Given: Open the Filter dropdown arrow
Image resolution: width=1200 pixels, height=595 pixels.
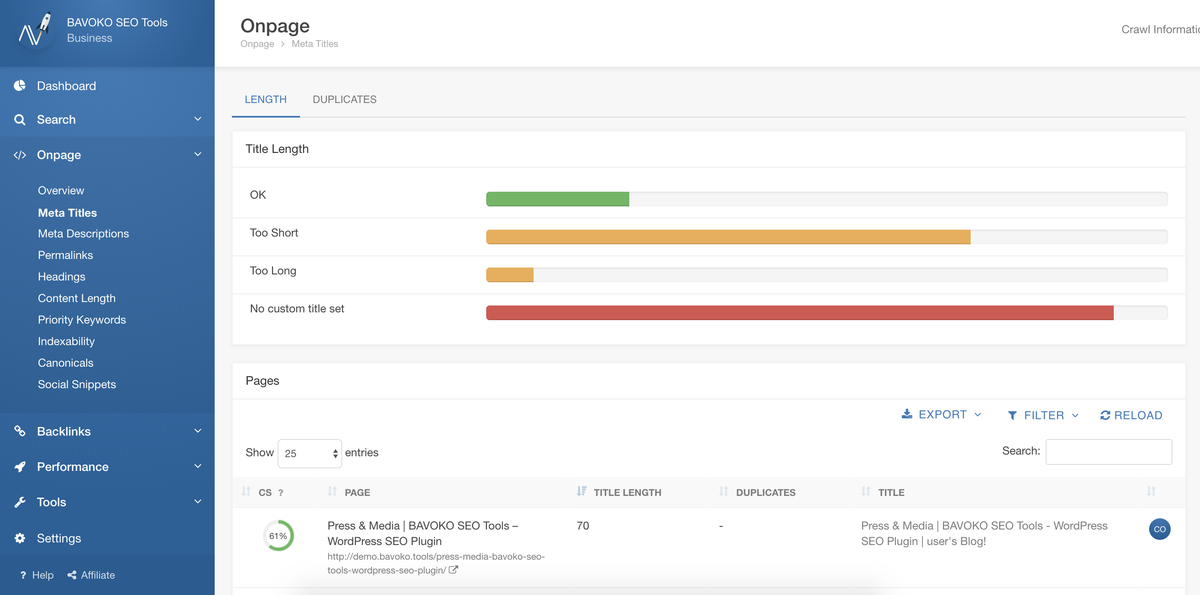Looking at the screenshot, I should tap(1075, 415).
